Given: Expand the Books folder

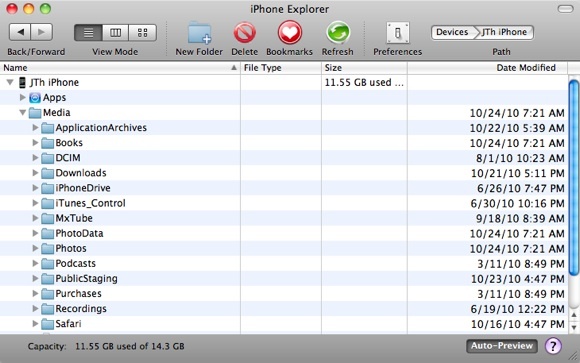Looking at the screenshot, I should pyautogui.click(x=35, y=143).
